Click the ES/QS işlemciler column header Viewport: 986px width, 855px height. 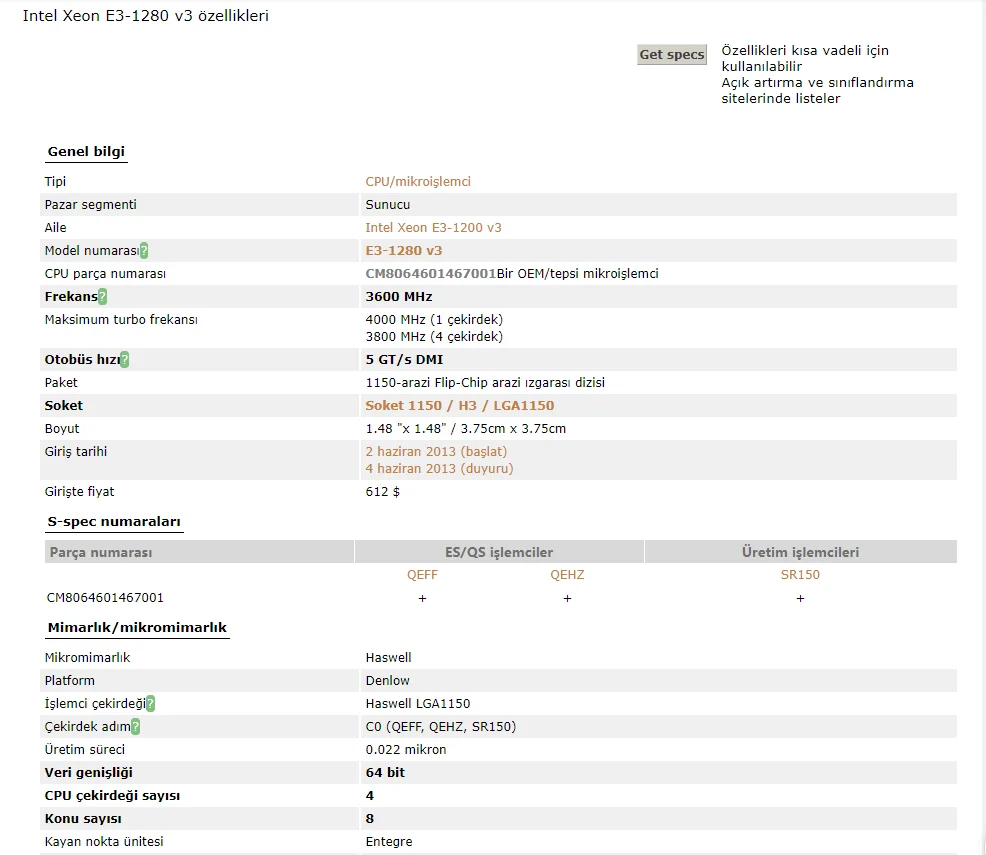coord(499,552)
